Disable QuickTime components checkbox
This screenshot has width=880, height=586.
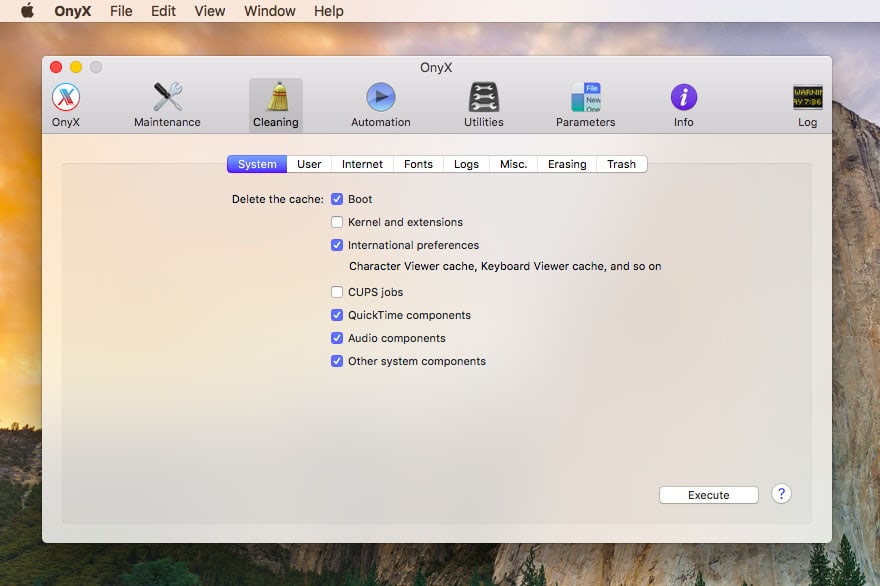(x=337, y=315)
